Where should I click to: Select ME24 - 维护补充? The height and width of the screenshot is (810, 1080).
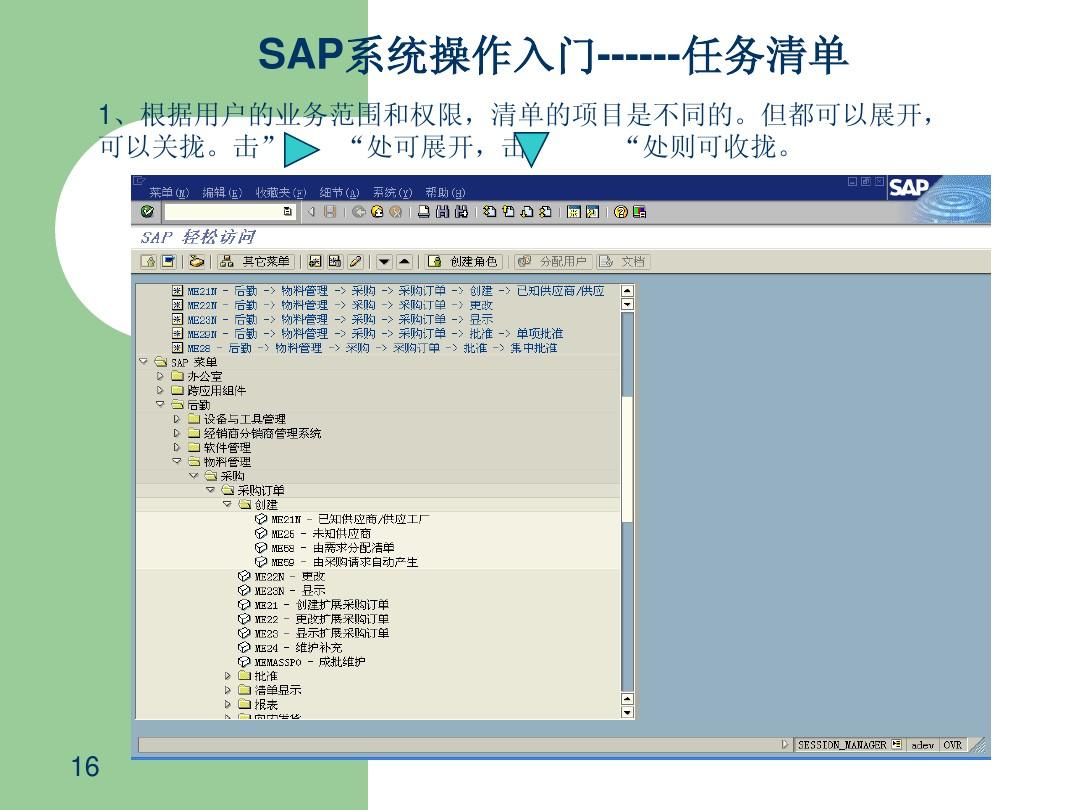click(x=290, y=647)
